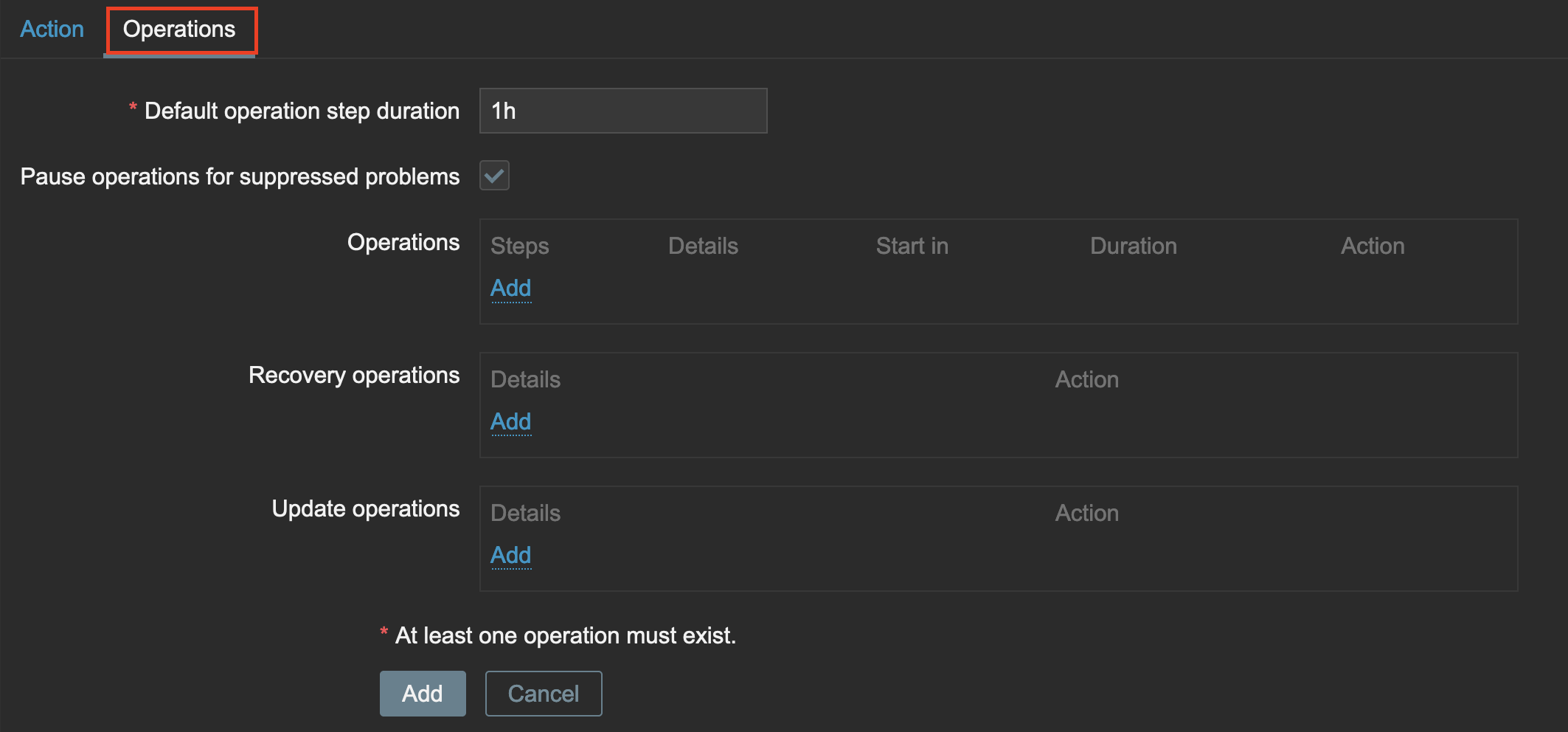1568x732 pixels.
Task: Toggle Pause operations for suppressed problems checkbox
Action: 494,176
